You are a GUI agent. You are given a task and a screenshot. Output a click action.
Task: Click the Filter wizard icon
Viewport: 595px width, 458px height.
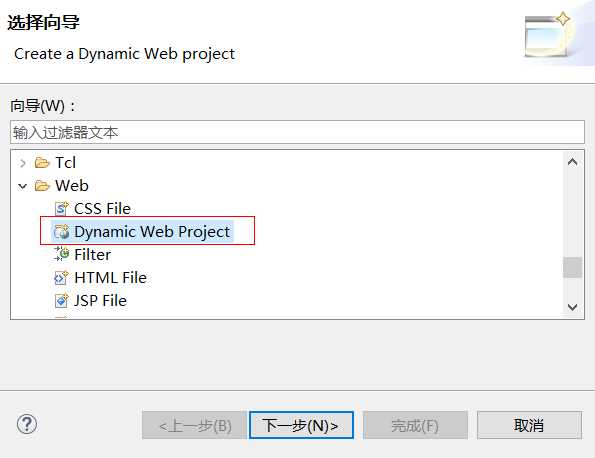pyautogui.click(x=61, y=254)
